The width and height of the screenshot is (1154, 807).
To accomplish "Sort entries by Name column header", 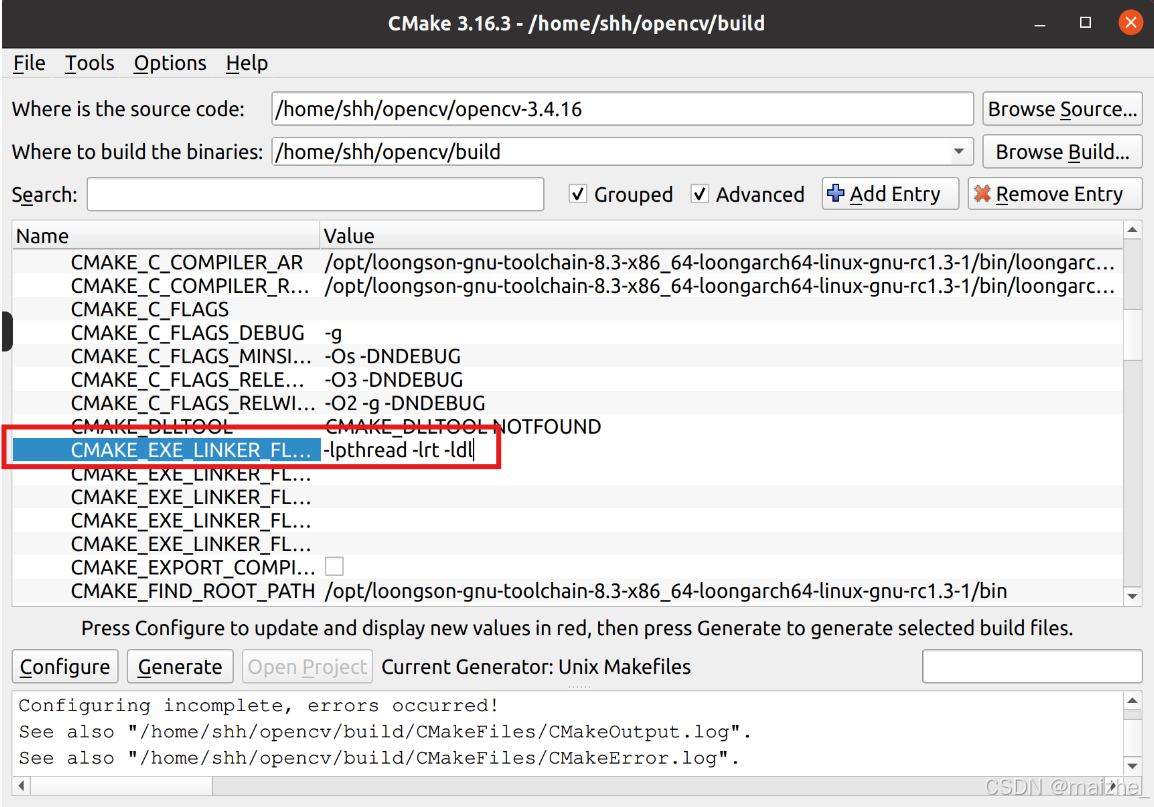I will pyautogui.click(x=166, y=236).
